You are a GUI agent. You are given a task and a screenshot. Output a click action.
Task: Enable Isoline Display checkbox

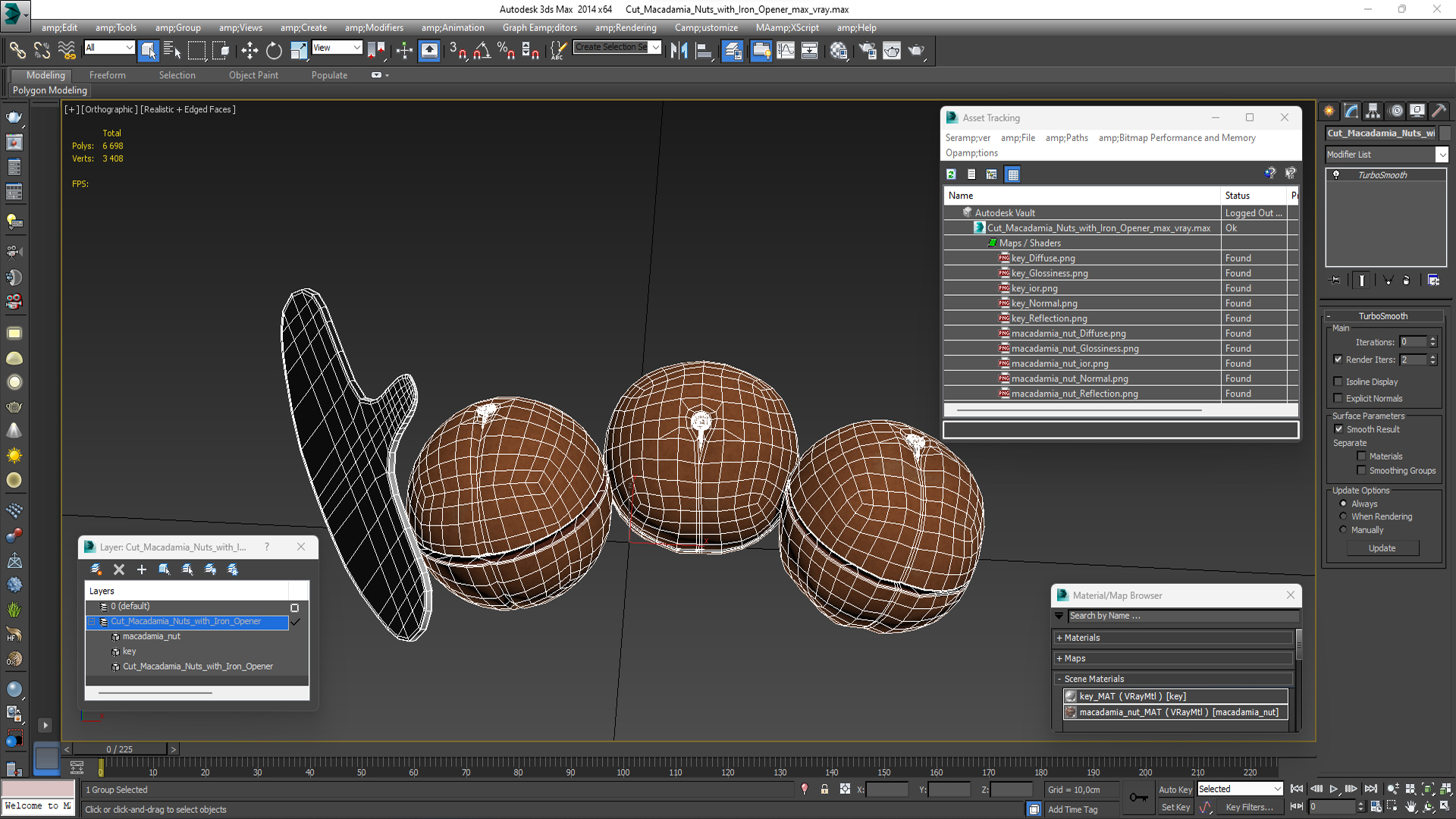coord(1338,381)
